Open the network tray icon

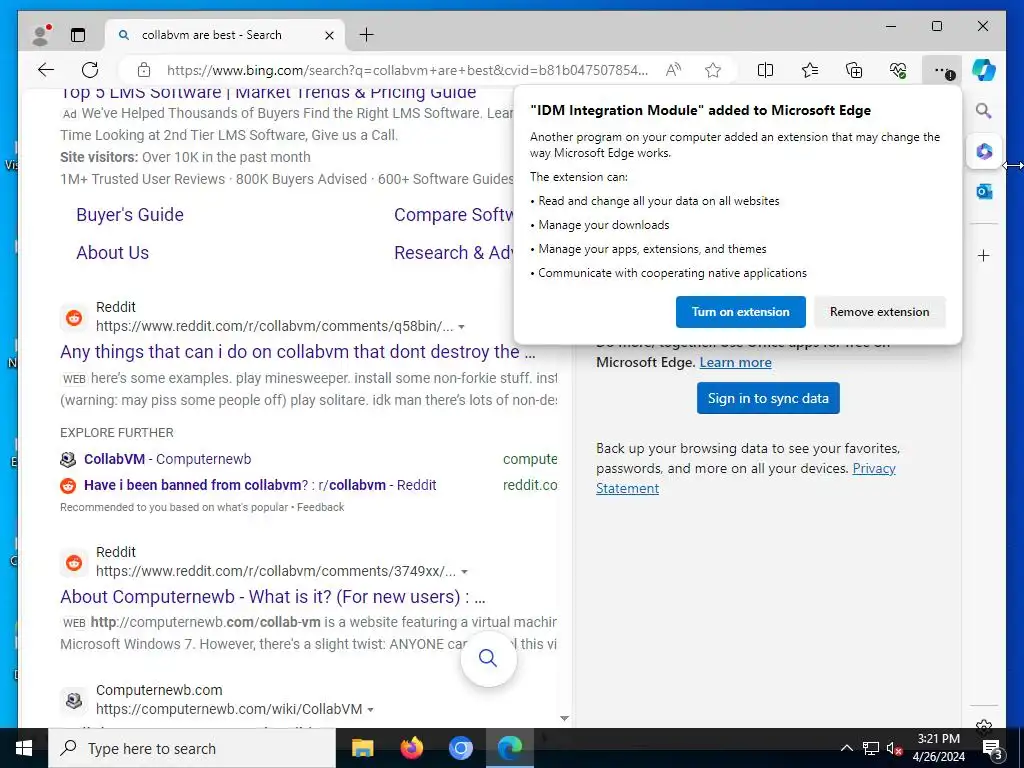click(871, 748)
